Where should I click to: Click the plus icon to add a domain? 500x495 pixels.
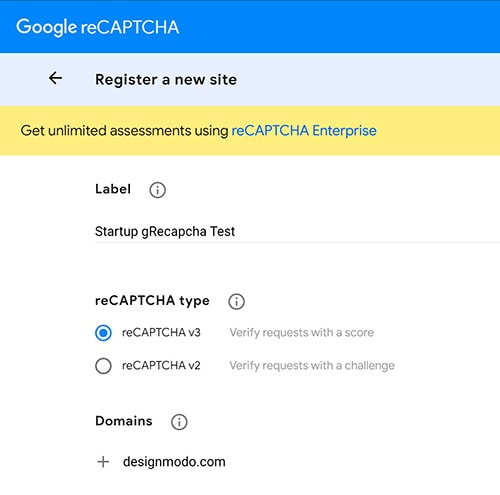(x=103, y=462)
